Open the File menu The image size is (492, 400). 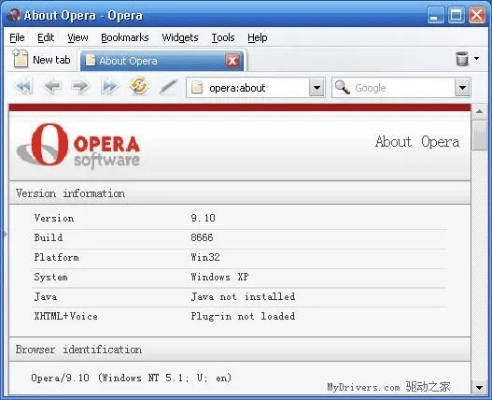tap(17, 38)
